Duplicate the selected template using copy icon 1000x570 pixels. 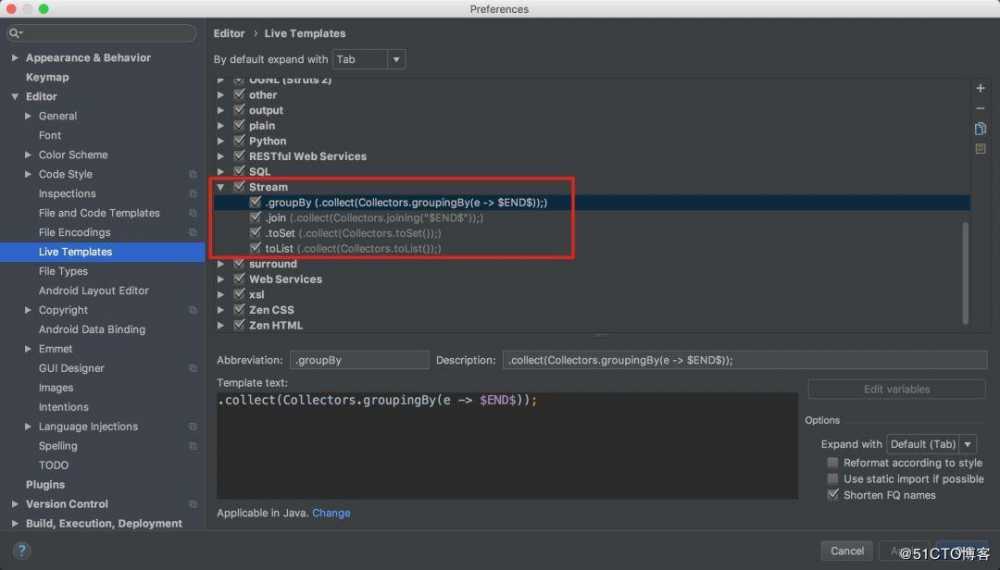pyautogui.click(x=980, y=129)
